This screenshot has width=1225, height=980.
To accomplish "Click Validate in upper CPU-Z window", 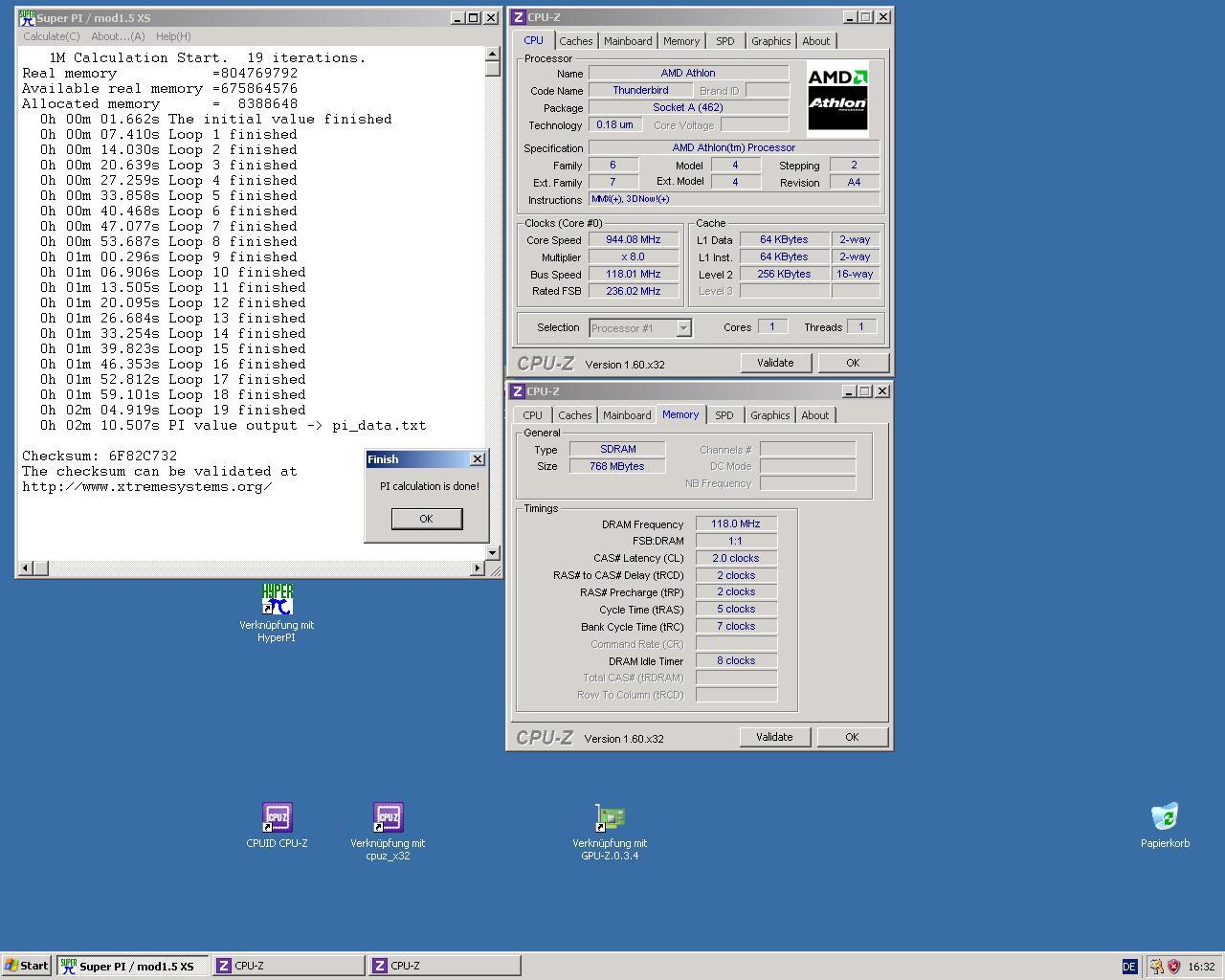I will click(775, 363).
